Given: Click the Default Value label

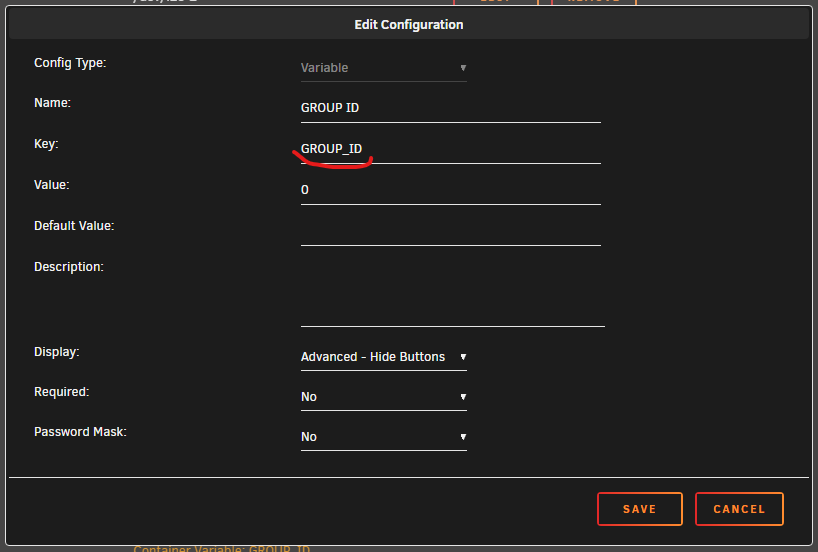Looking at the screenshot, I should [x=74, y=226].
